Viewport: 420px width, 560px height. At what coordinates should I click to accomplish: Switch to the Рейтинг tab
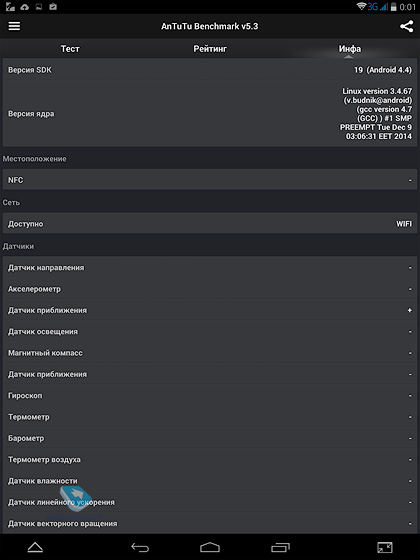coord(210,49)
